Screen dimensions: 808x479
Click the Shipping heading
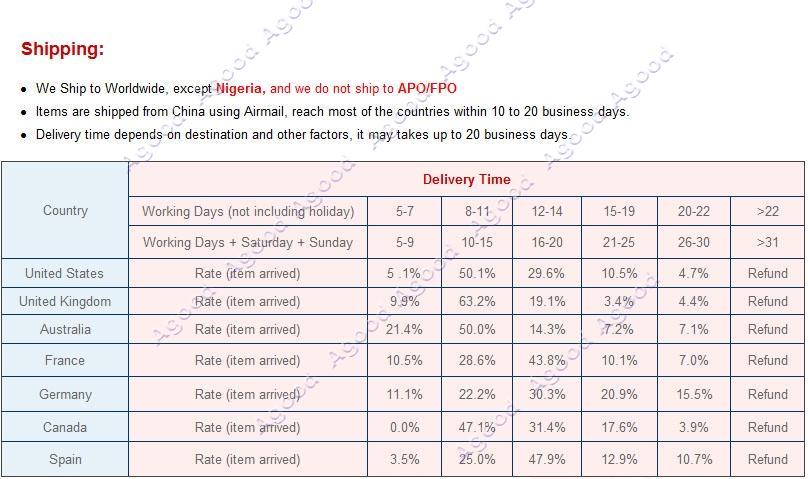pos(62,49)
